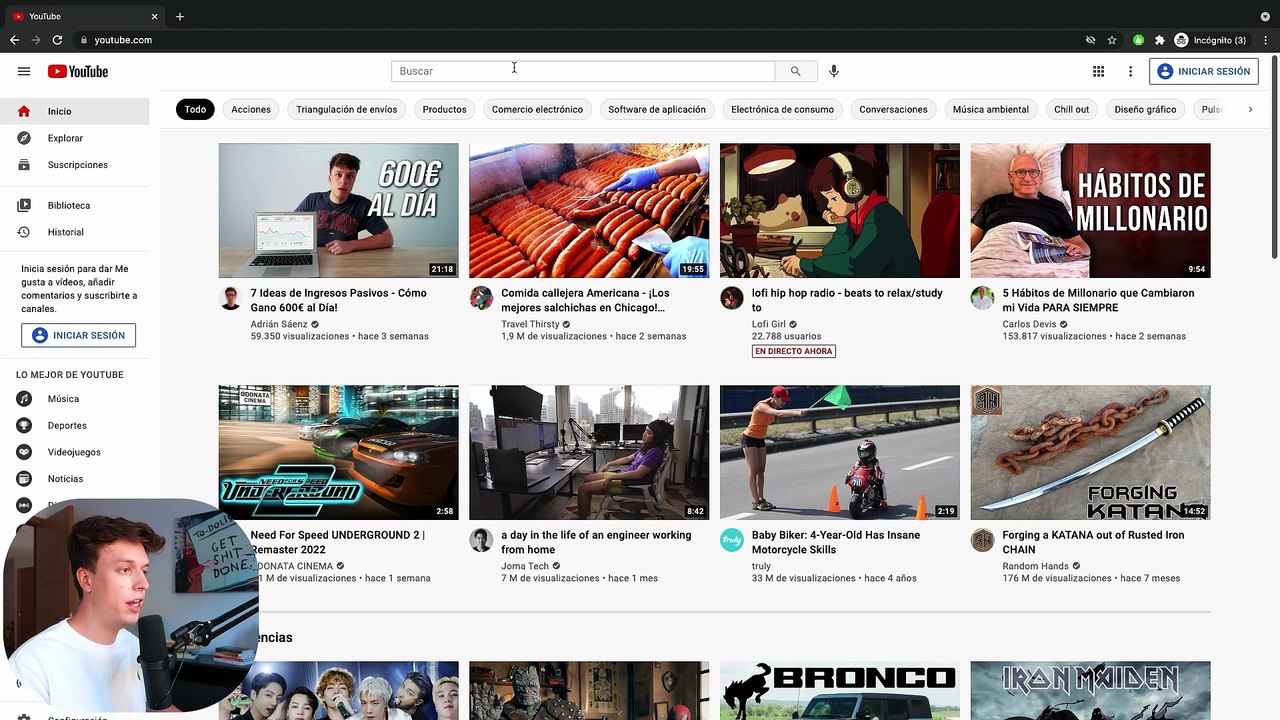The width and height of the screenshot is (1280, 720).
Task: Click inside the Buscar search field
Action: pyautogui.click(x=583, y=71)
